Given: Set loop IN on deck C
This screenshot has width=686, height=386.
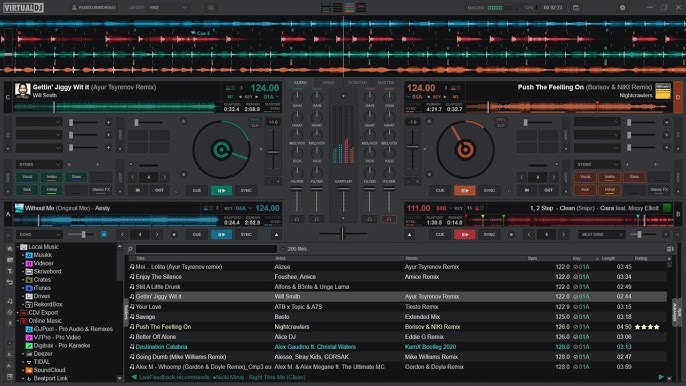Looking at the screenshot, I should [x=138, y=190].
